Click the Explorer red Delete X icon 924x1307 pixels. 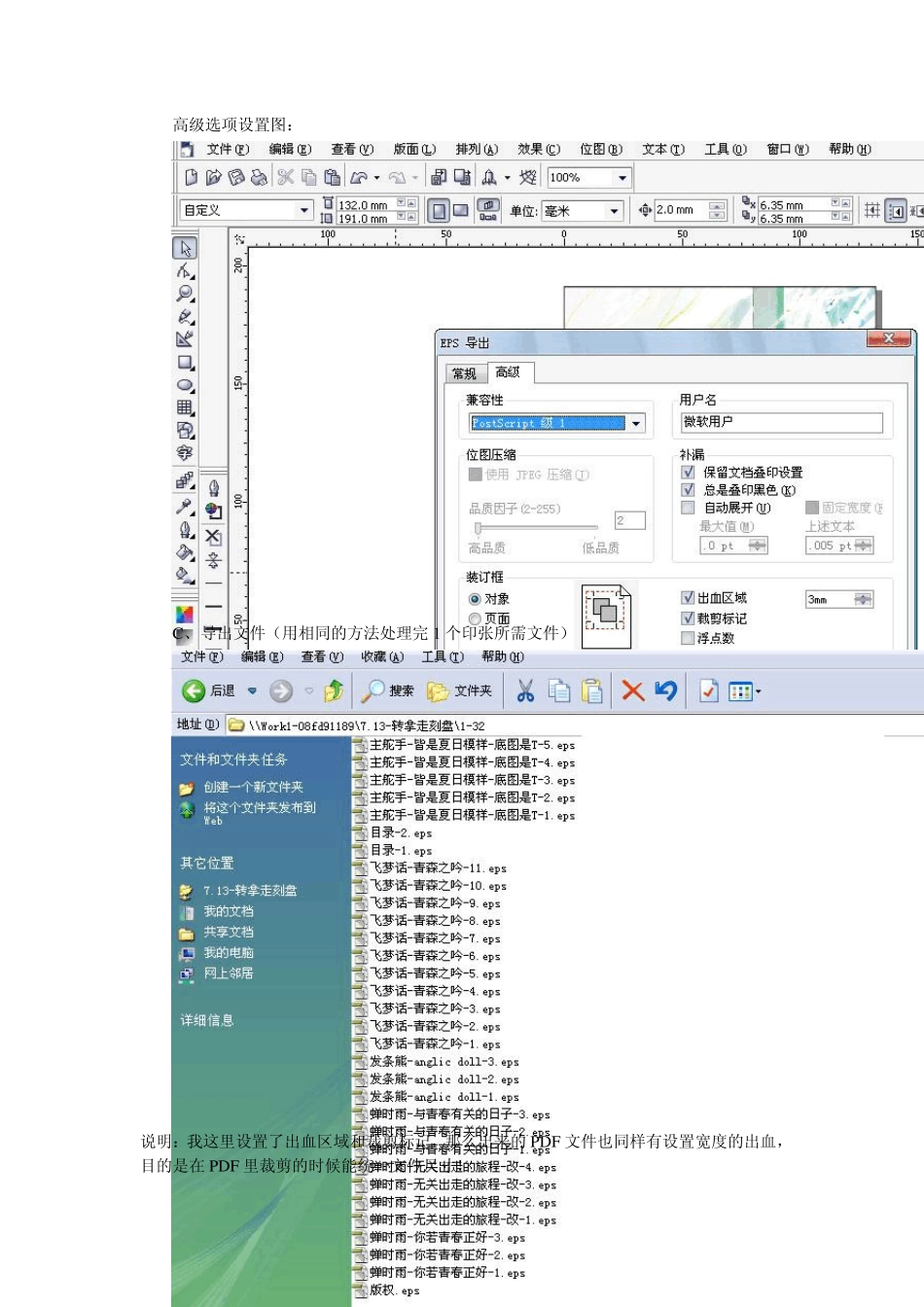tap(633, 690)
